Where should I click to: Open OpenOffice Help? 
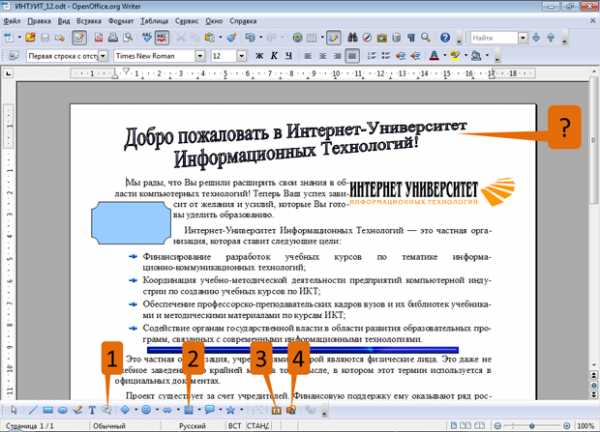[445, 37]
